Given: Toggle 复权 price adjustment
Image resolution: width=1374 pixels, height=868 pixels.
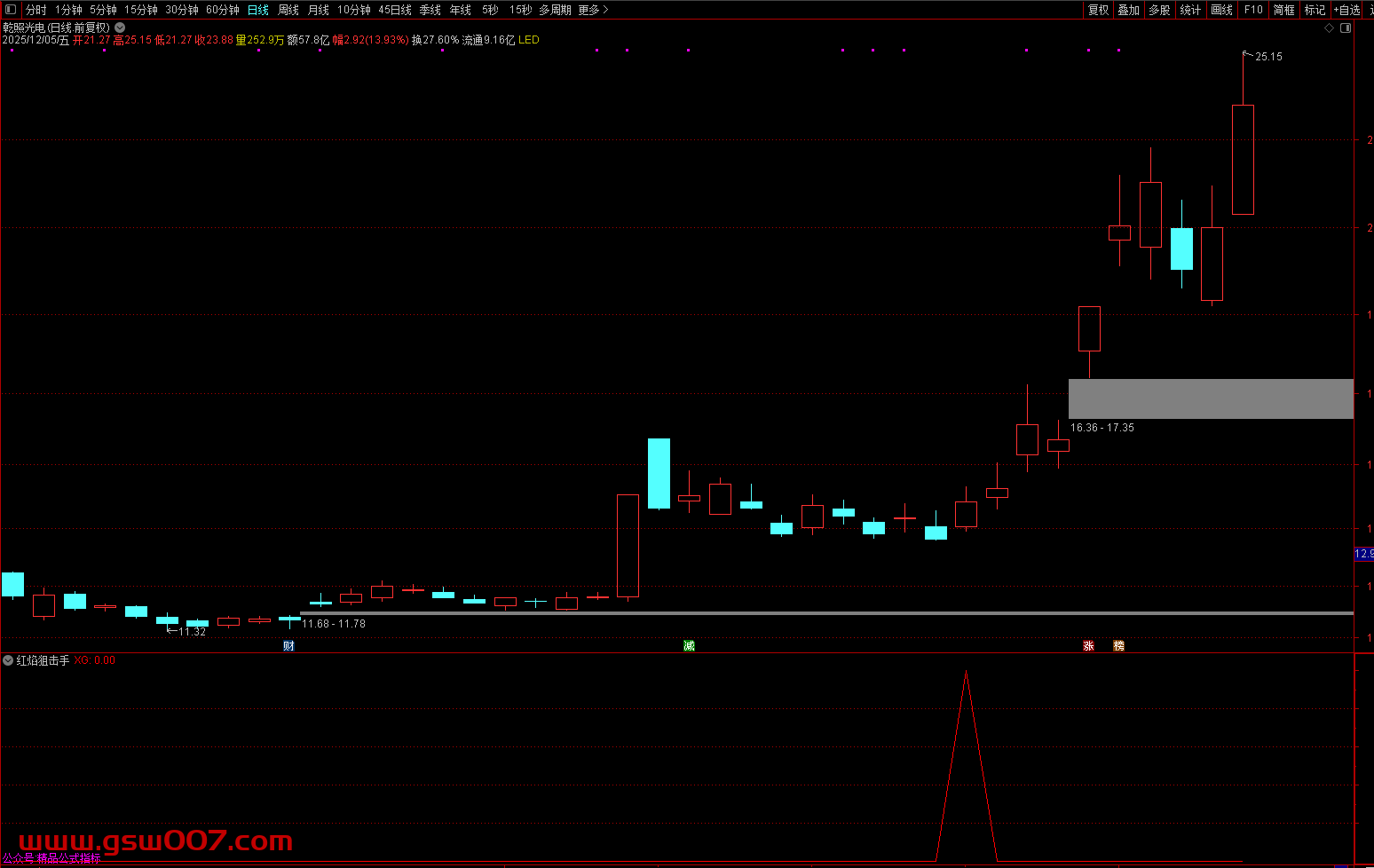Looking at the screenshot, I should coord(1098,10).
